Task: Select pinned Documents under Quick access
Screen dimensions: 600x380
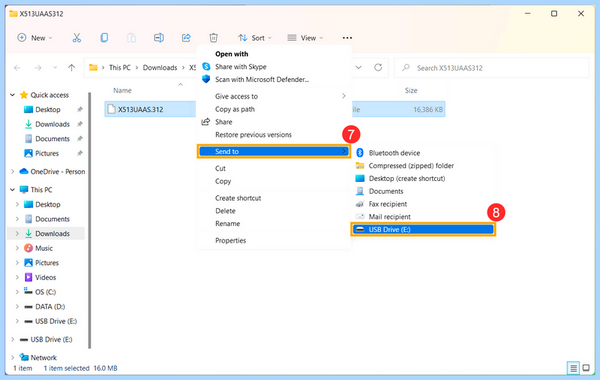Action: (x=52, y=139)
